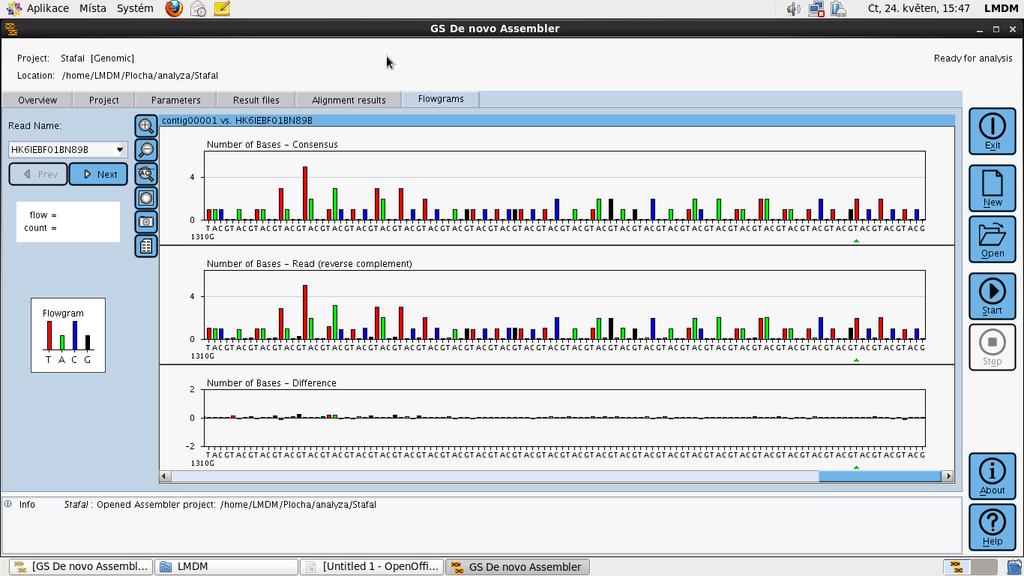The width and height of the screenshot is (1024, 576).
Task: Click the volume speaker icon
Action: (793, 8)
